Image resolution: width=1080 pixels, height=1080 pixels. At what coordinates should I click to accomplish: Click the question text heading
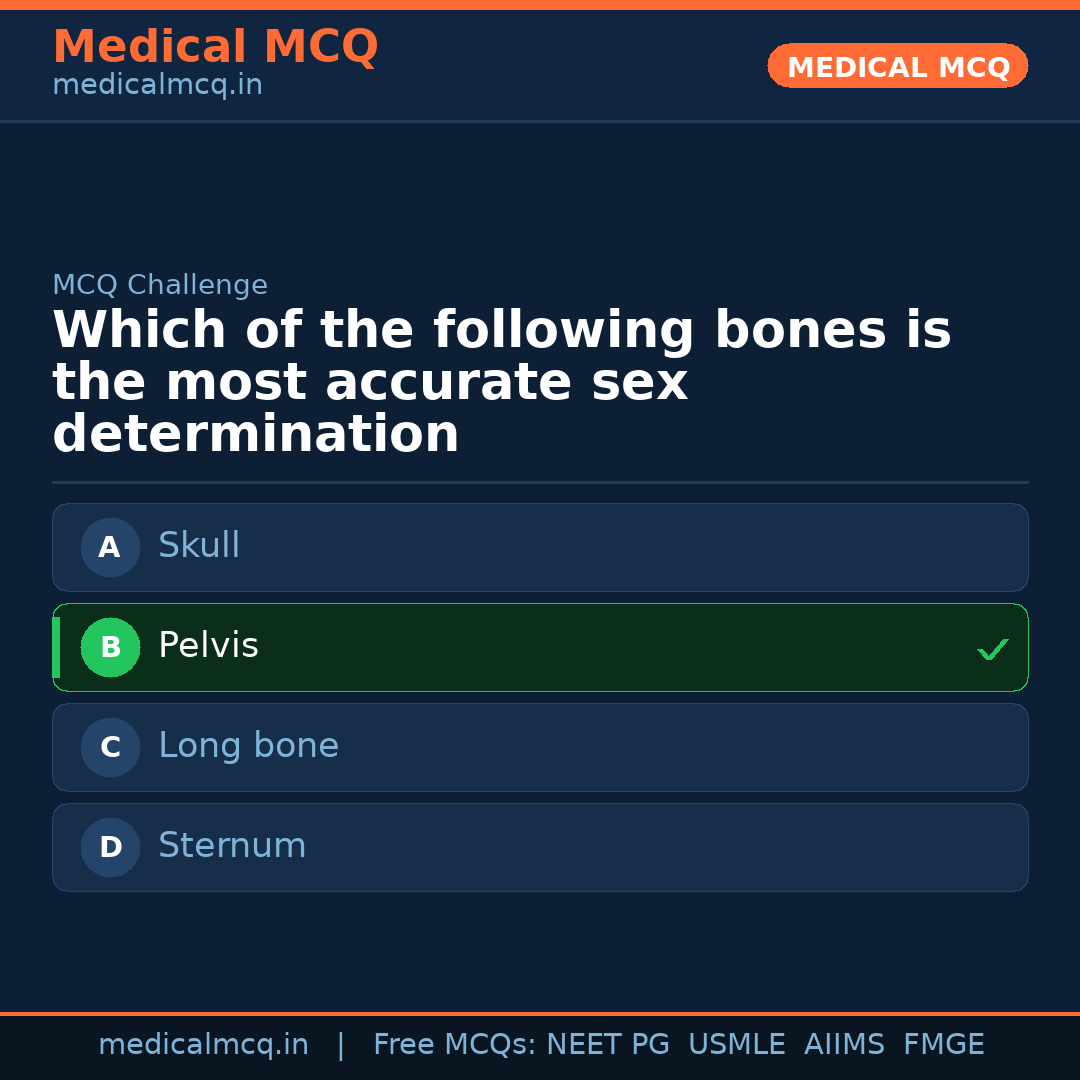point(502,382)
